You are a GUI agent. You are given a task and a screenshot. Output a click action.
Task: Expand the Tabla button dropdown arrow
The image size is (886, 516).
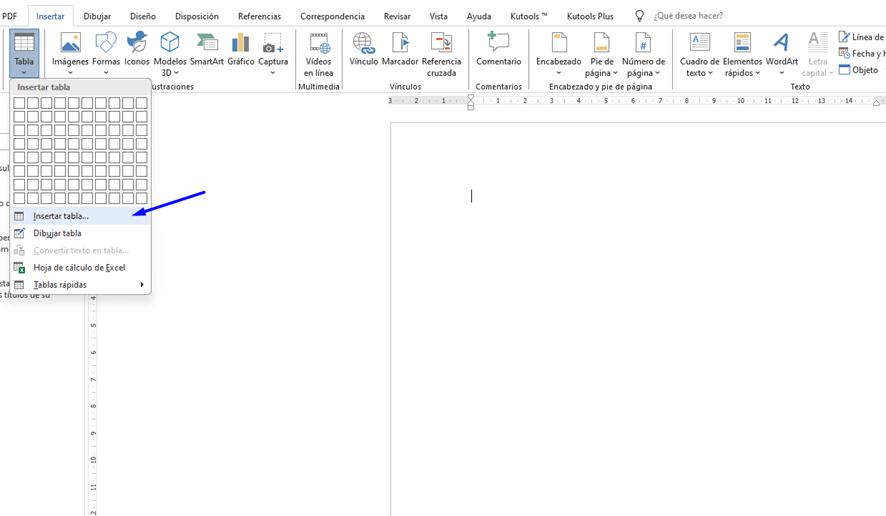24,72
